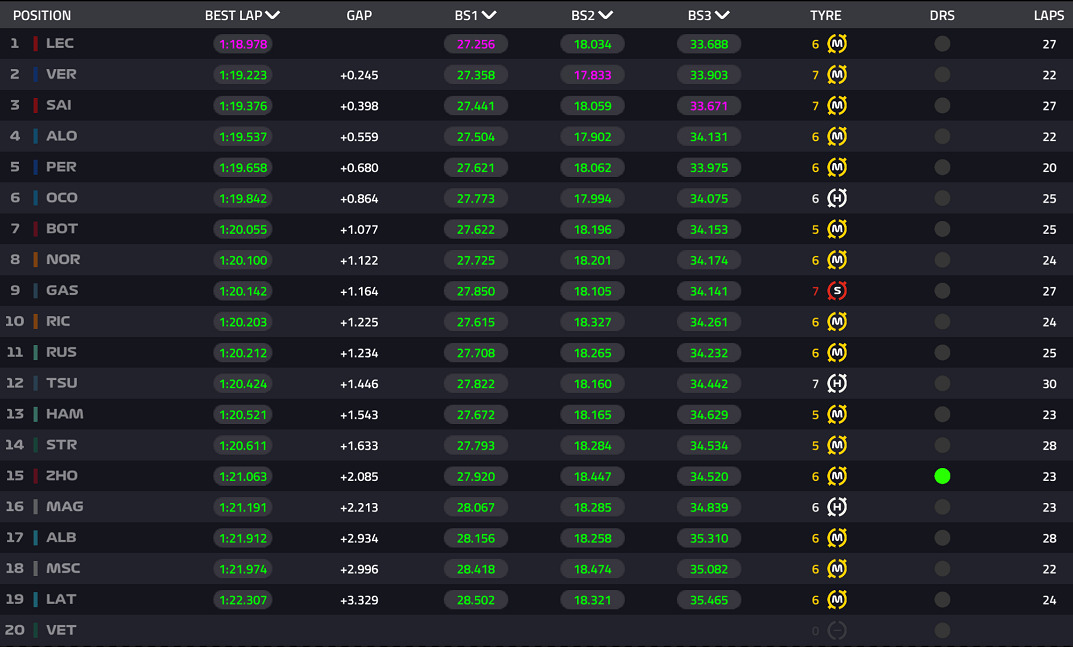Click LAT's medium tyre icon
The image size is (1073, 647).
[x=837, y=600]
